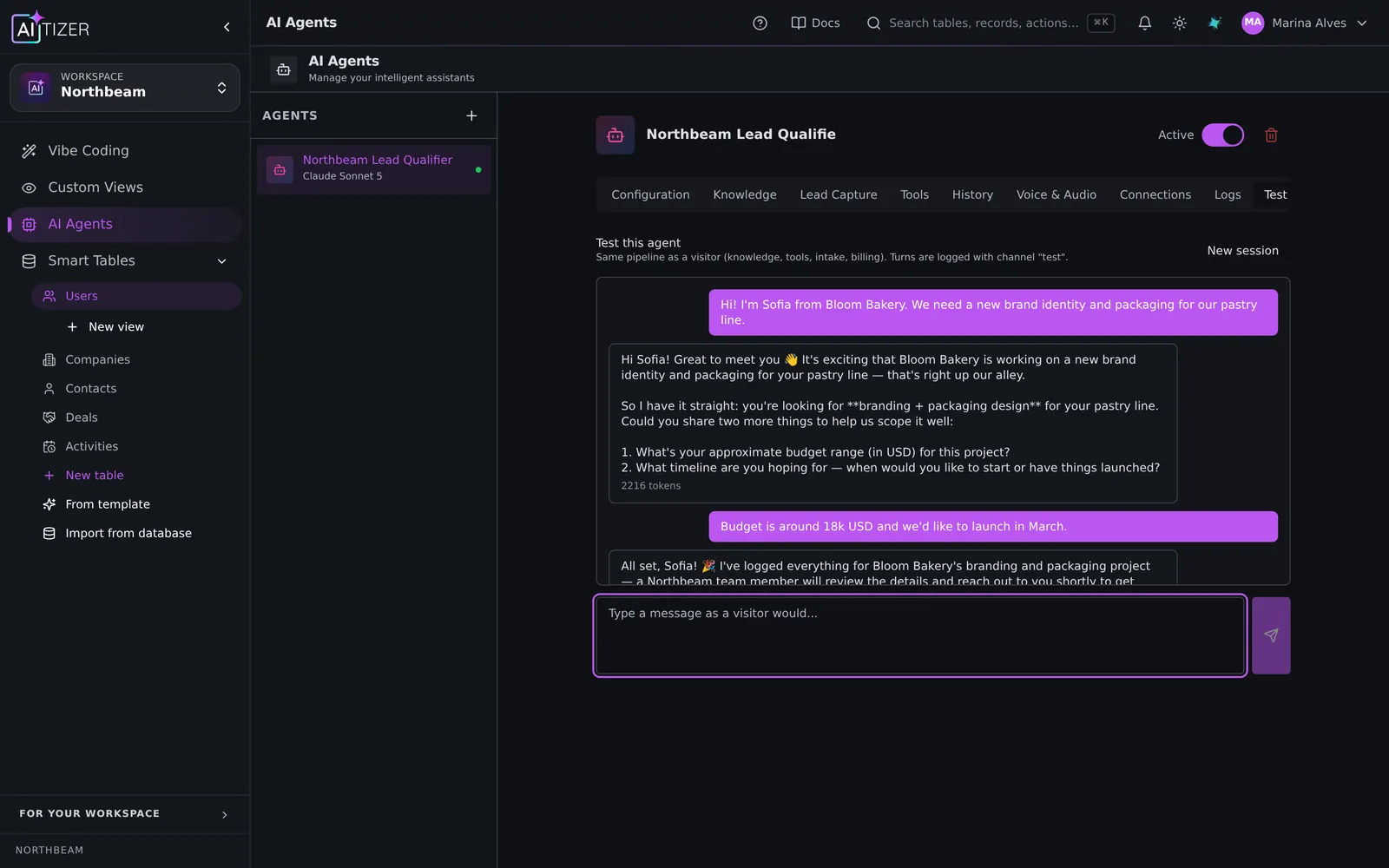Delete agent with red trash icon
This screenshot has height=868, width=1389.
point(1271,135)
